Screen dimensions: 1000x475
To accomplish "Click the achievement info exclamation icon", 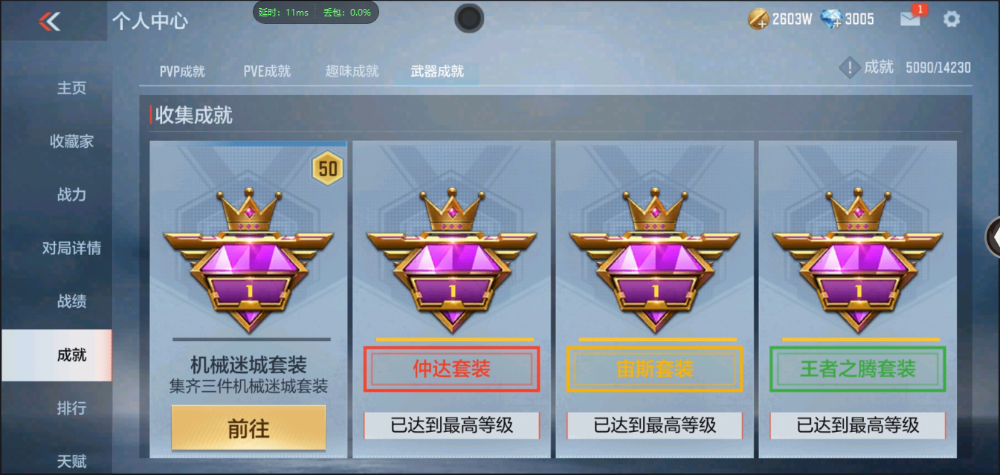I will click(x=849, y=67).
